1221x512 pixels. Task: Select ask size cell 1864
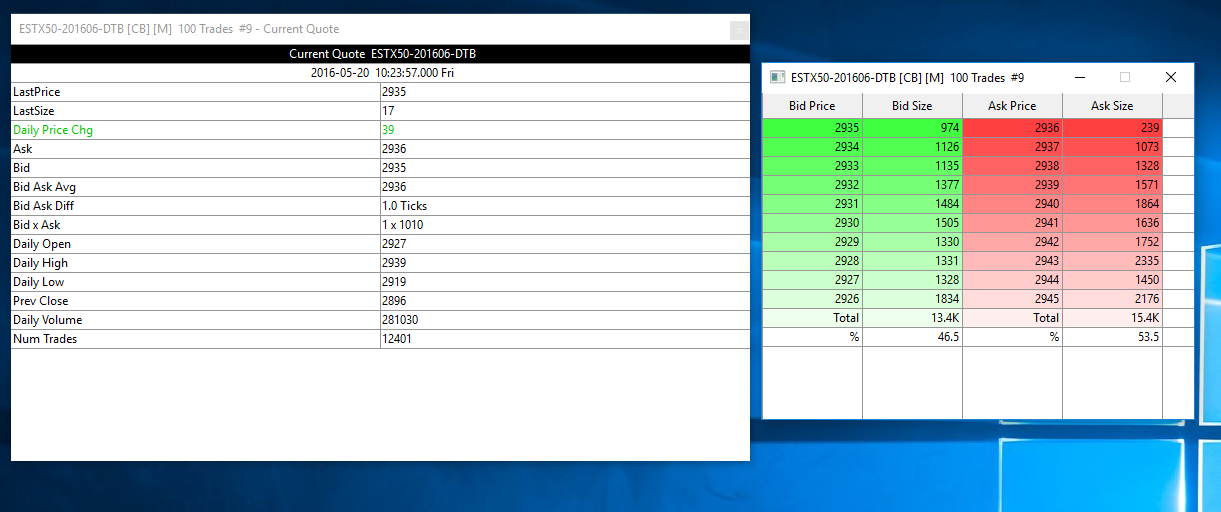[1112, 204]
